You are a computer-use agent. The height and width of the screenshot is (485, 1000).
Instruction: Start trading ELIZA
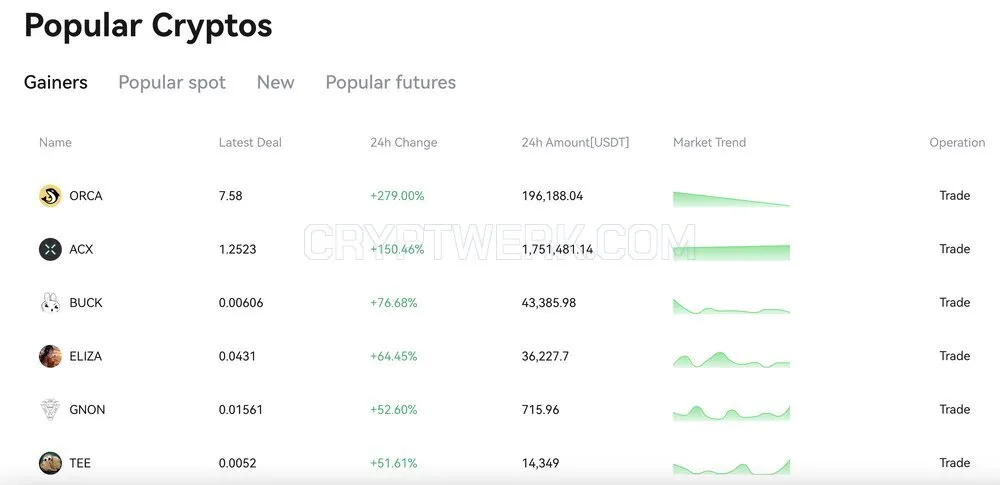click(954, 356)
